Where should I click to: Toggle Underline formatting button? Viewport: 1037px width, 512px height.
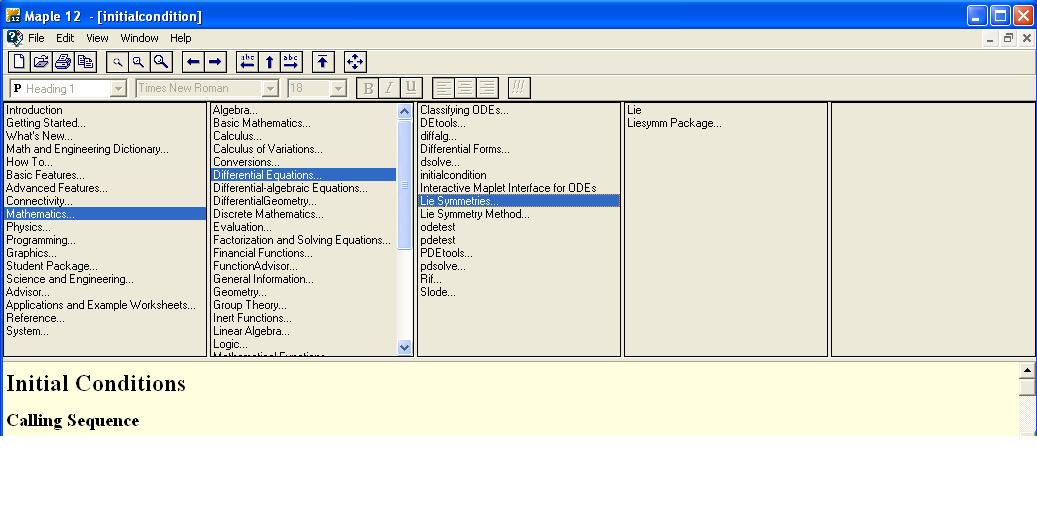(x=411, y=88)
